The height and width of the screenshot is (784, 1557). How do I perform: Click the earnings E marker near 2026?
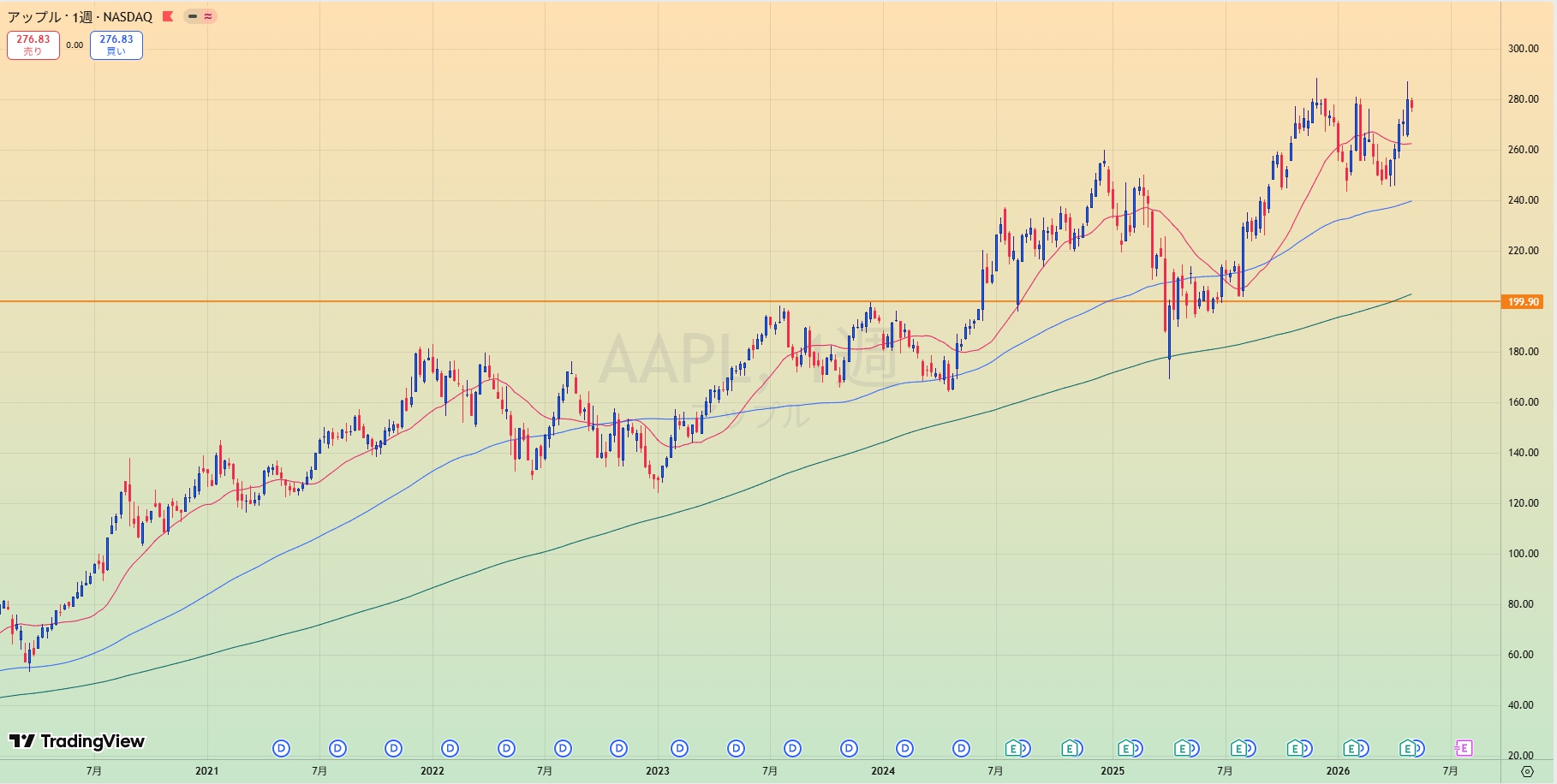pos(1351,749)
